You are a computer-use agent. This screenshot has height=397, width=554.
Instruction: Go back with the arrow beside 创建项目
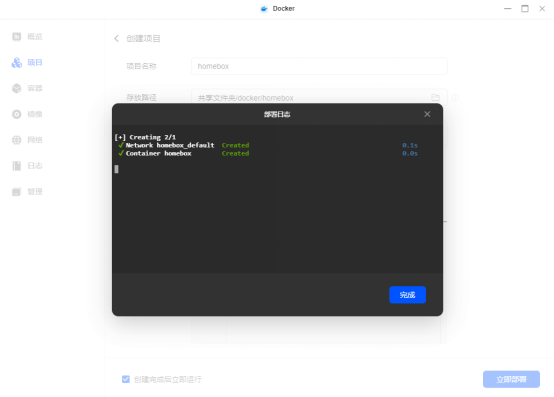116,38
